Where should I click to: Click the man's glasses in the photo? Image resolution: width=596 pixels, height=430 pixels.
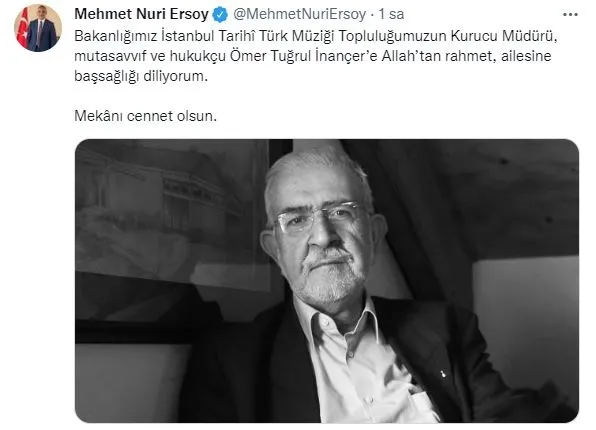click(319, 218)
